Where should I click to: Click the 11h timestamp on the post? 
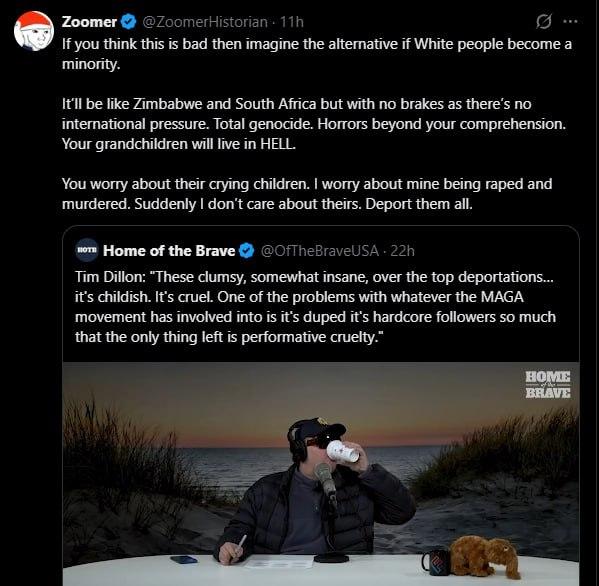coord(292,22)
